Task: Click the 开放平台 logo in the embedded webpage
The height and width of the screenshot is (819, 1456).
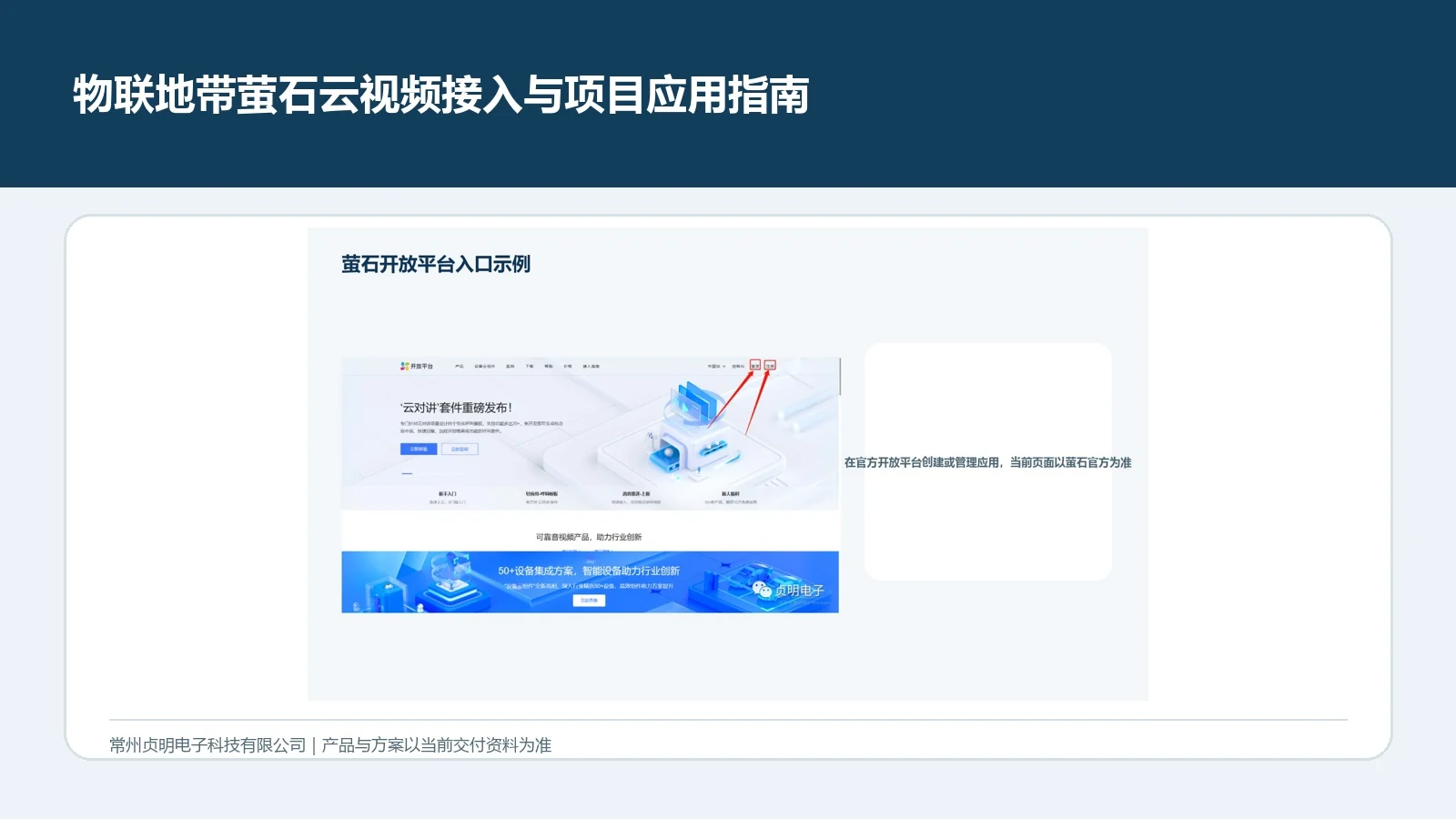Action: pos(417,366)
